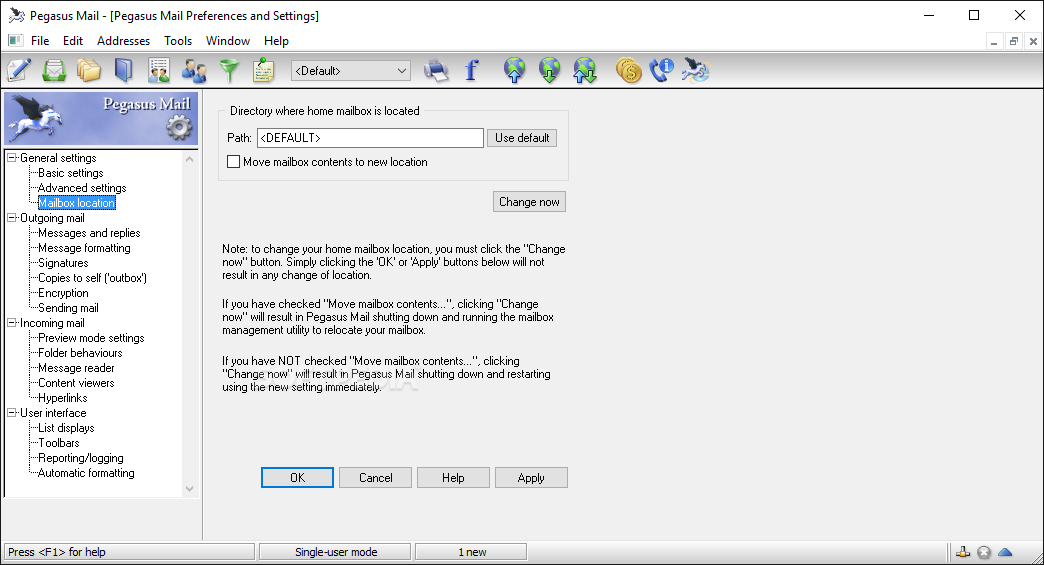Collapse the User interface tree node
This screenshot has height=565, width=1044.
pyautogui.click(x=11, y=413)
